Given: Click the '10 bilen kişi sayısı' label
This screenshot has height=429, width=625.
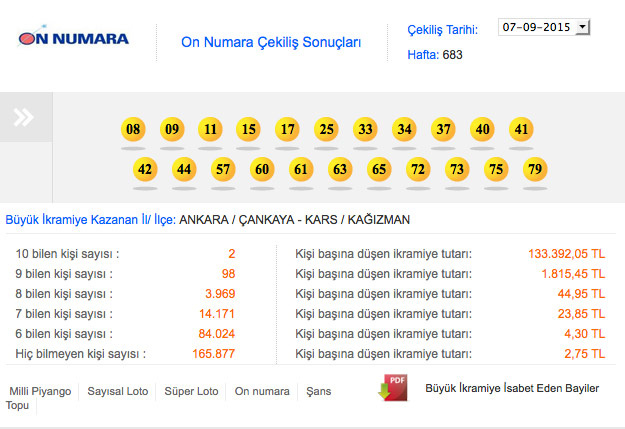Looking at the screenshot, I should point(67,254).
